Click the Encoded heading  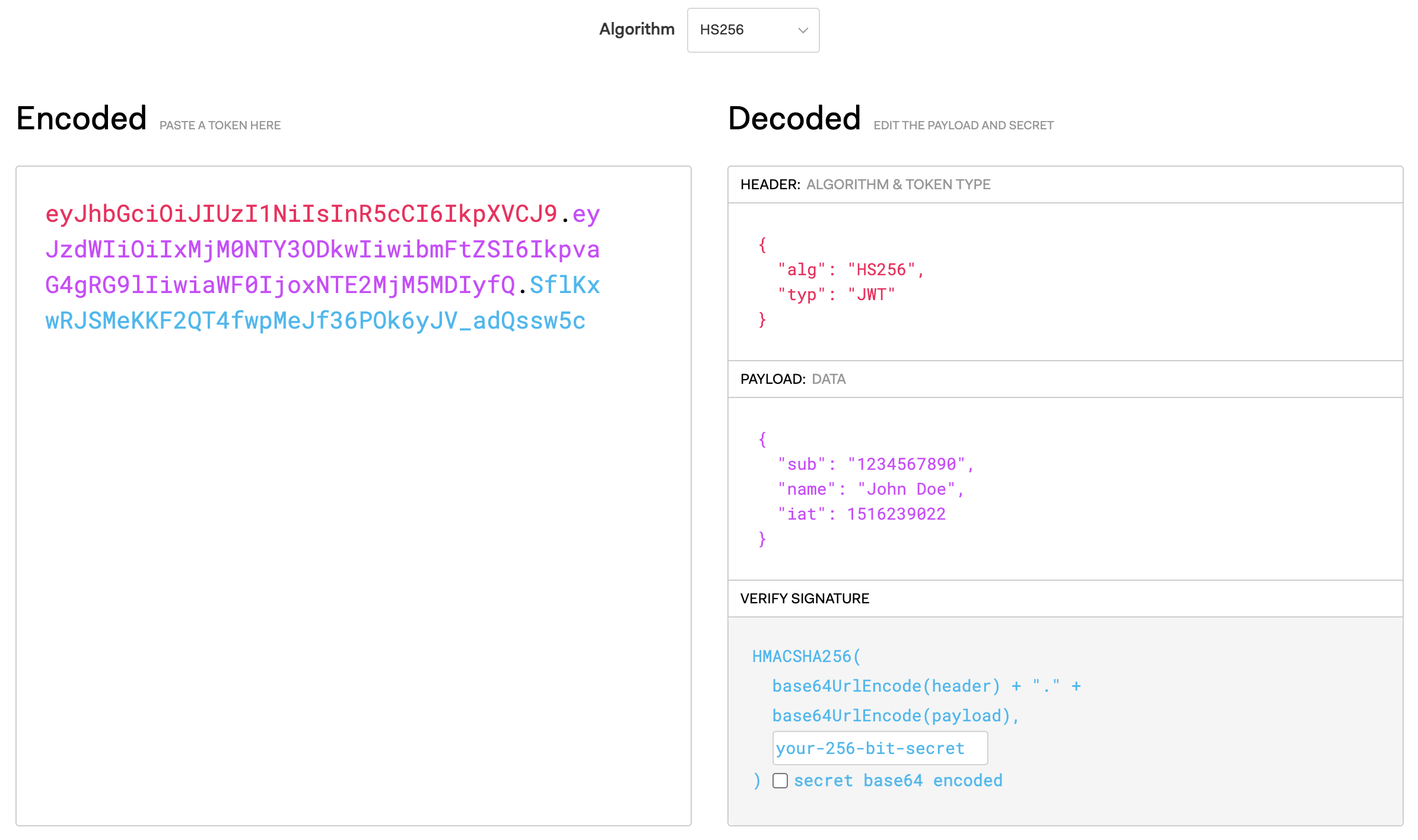(x=82, y=118)
